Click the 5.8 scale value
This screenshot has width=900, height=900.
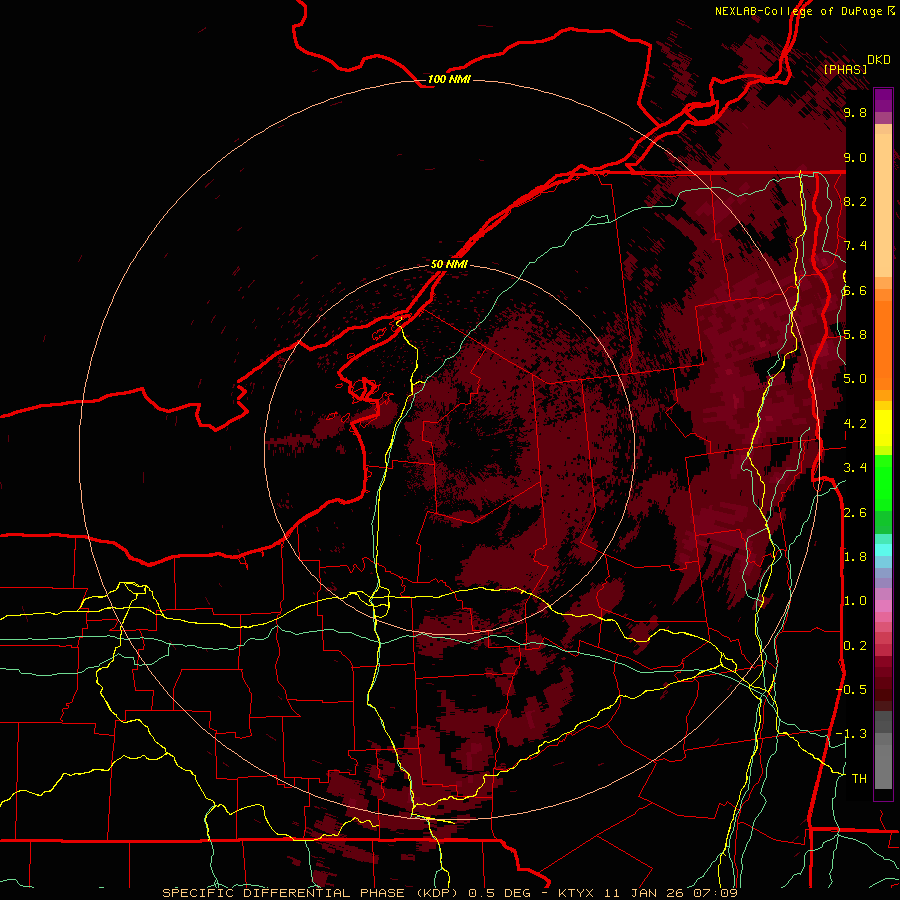[x=855, y=335]
